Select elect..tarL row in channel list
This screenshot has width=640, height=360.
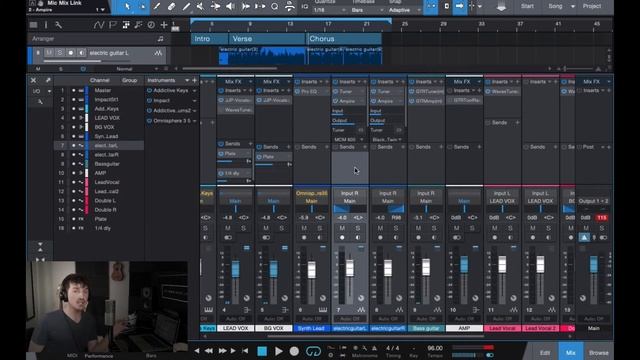(x=98, y=145)
